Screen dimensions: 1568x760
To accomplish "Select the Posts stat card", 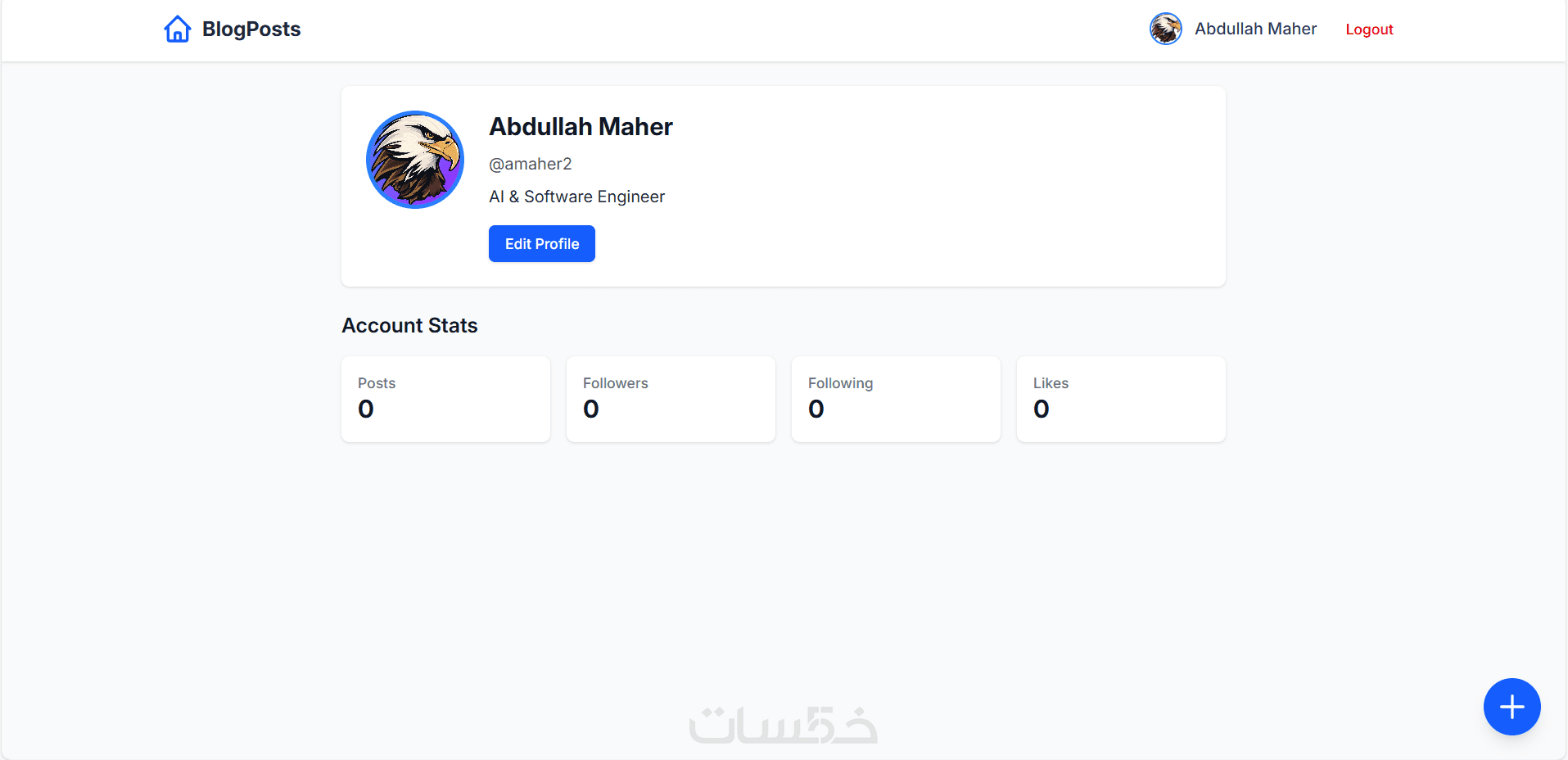I will click(x=445, y=399).
